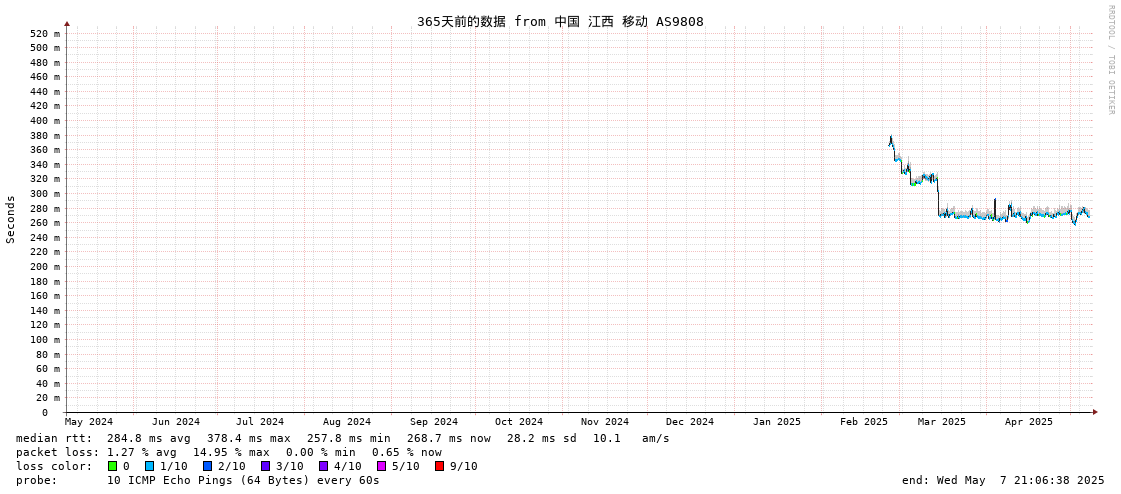This screenshot has width=1121, height=494.
Task: Click the '1.27 % avg' packet loss value
Action: pyautogui.click(x=147, y=453)
